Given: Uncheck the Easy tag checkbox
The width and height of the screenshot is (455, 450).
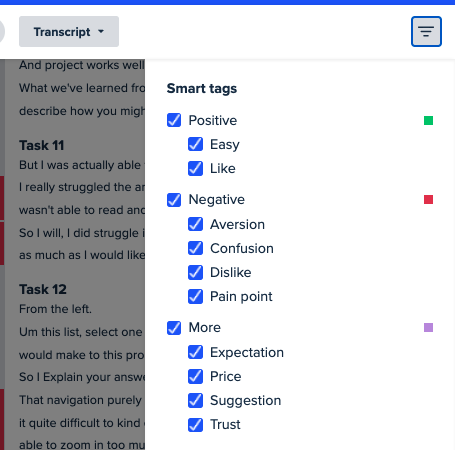Looking at the screenshot, I should [195, 144].
